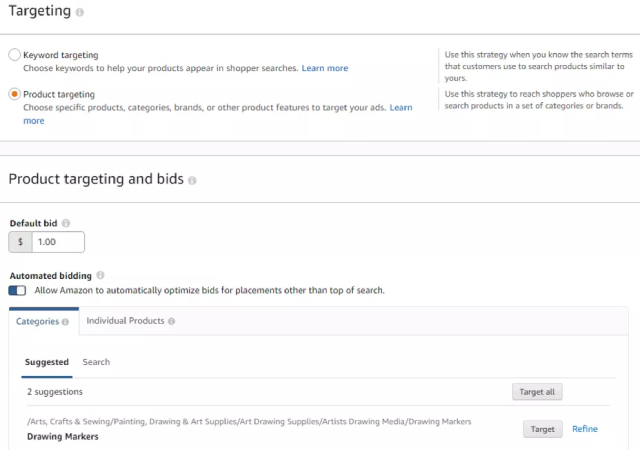Switch to the Search sub-tab
640x450 pixels.
[96, 362]
